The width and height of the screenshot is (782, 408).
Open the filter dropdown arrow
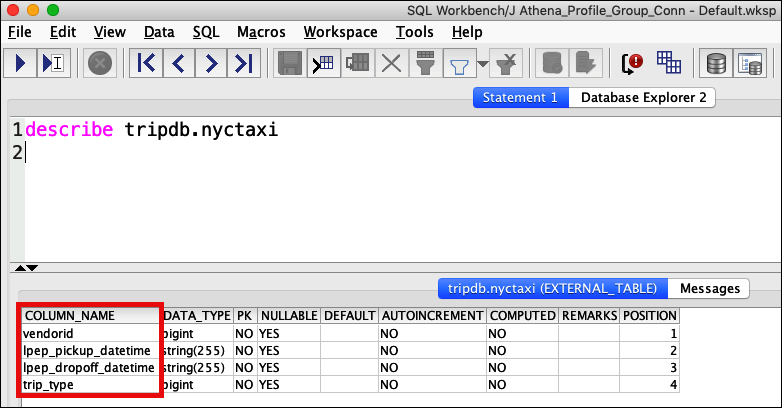(x=483, y=65)
